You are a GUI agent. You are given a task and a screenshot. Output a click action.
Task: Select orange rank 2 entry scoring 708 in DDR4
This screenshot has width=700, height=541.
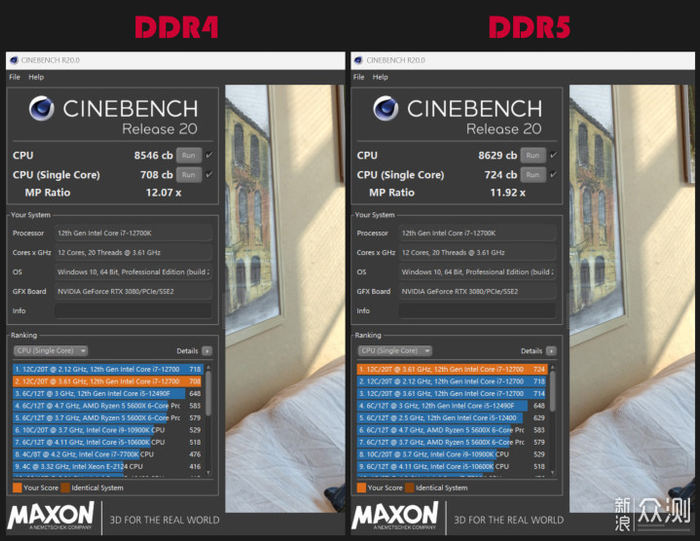pyautogui.click(x=108, y=381)
